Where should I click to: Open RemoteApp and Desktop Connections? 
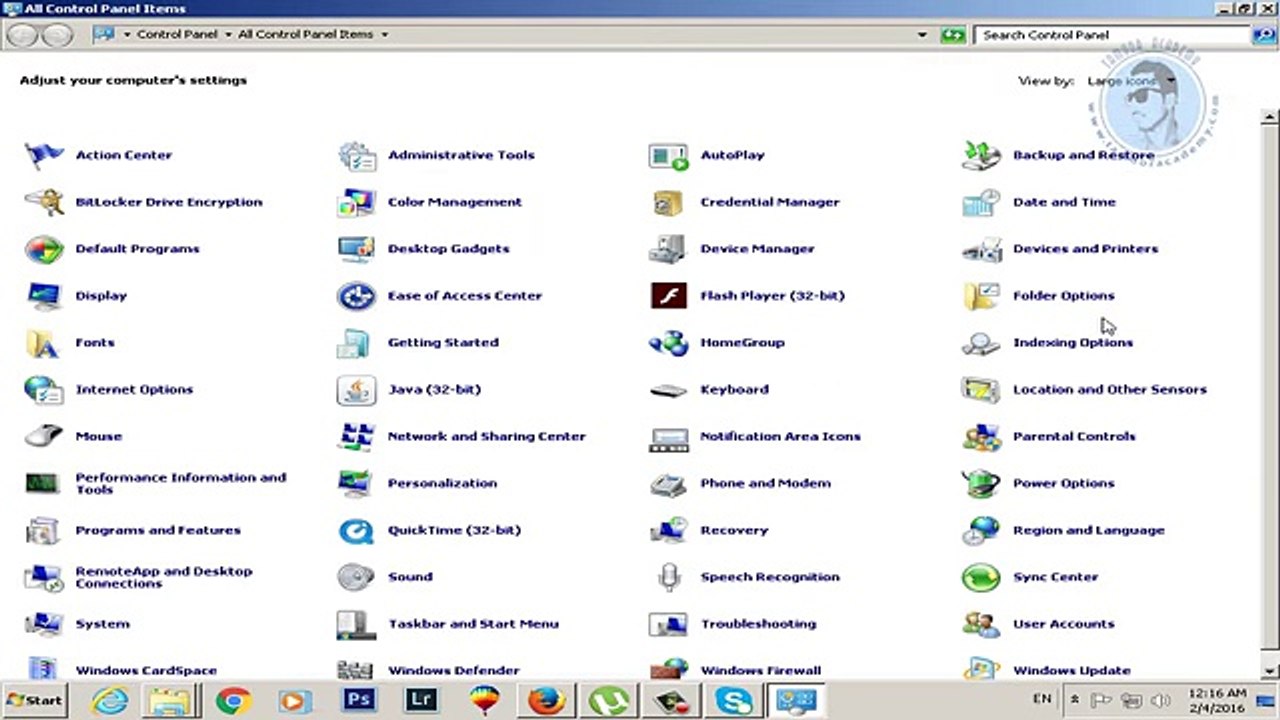coord(164,578)
